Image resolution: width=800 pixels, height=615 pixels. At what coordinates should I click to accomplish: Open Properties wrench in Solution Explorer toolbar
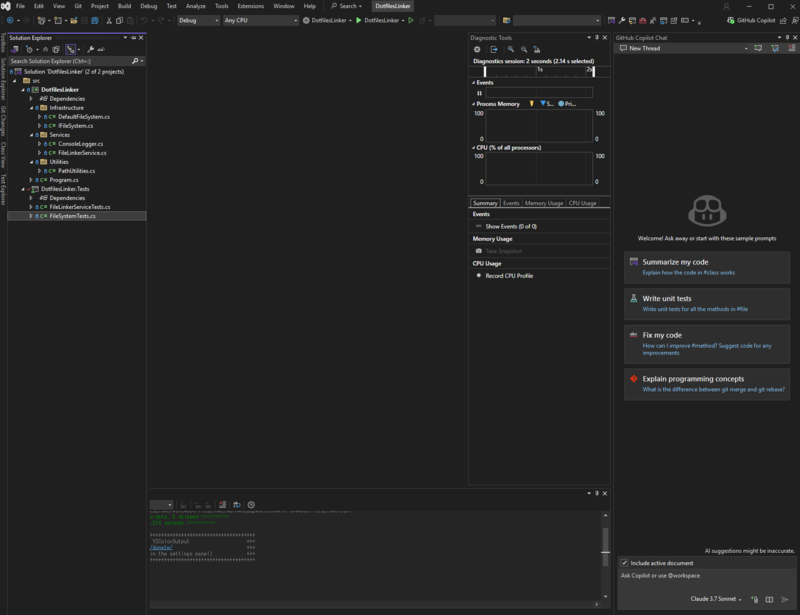[x=90, y=50]
